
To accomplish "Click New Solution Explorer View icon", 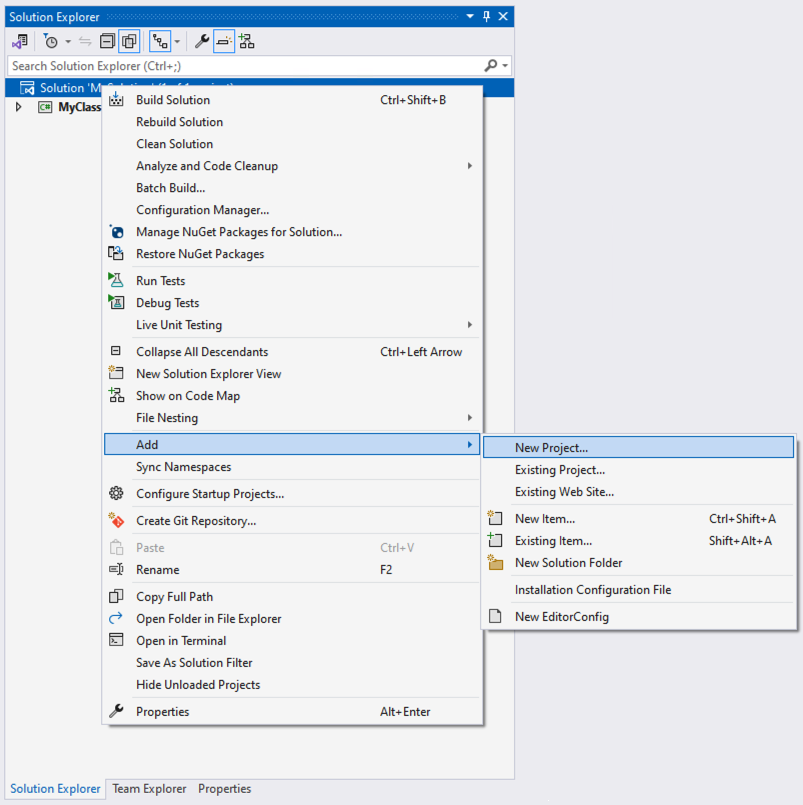I will (117, 373).
